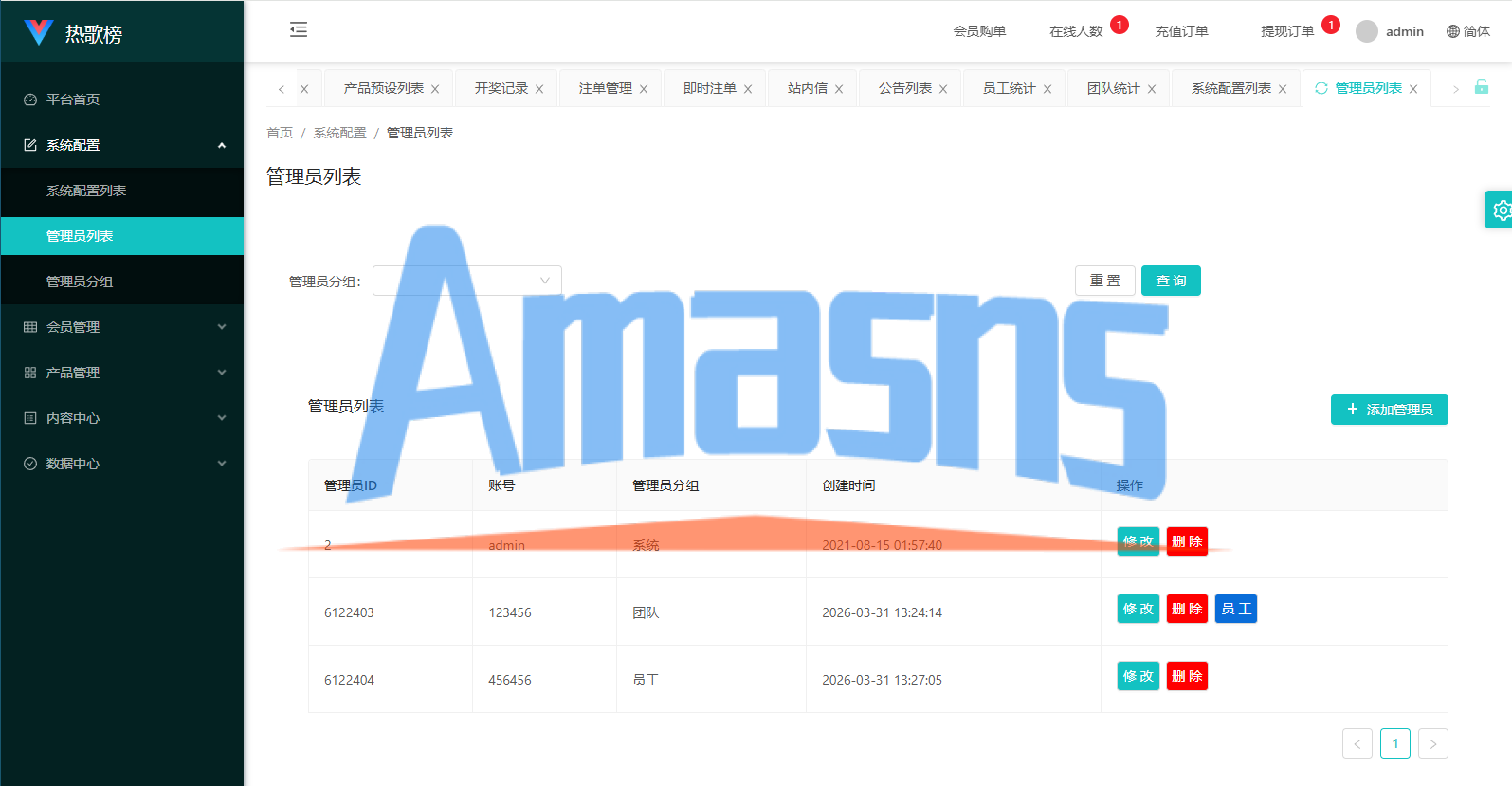
Task: Close the 站内信 tab
Action: click(839, 89)
